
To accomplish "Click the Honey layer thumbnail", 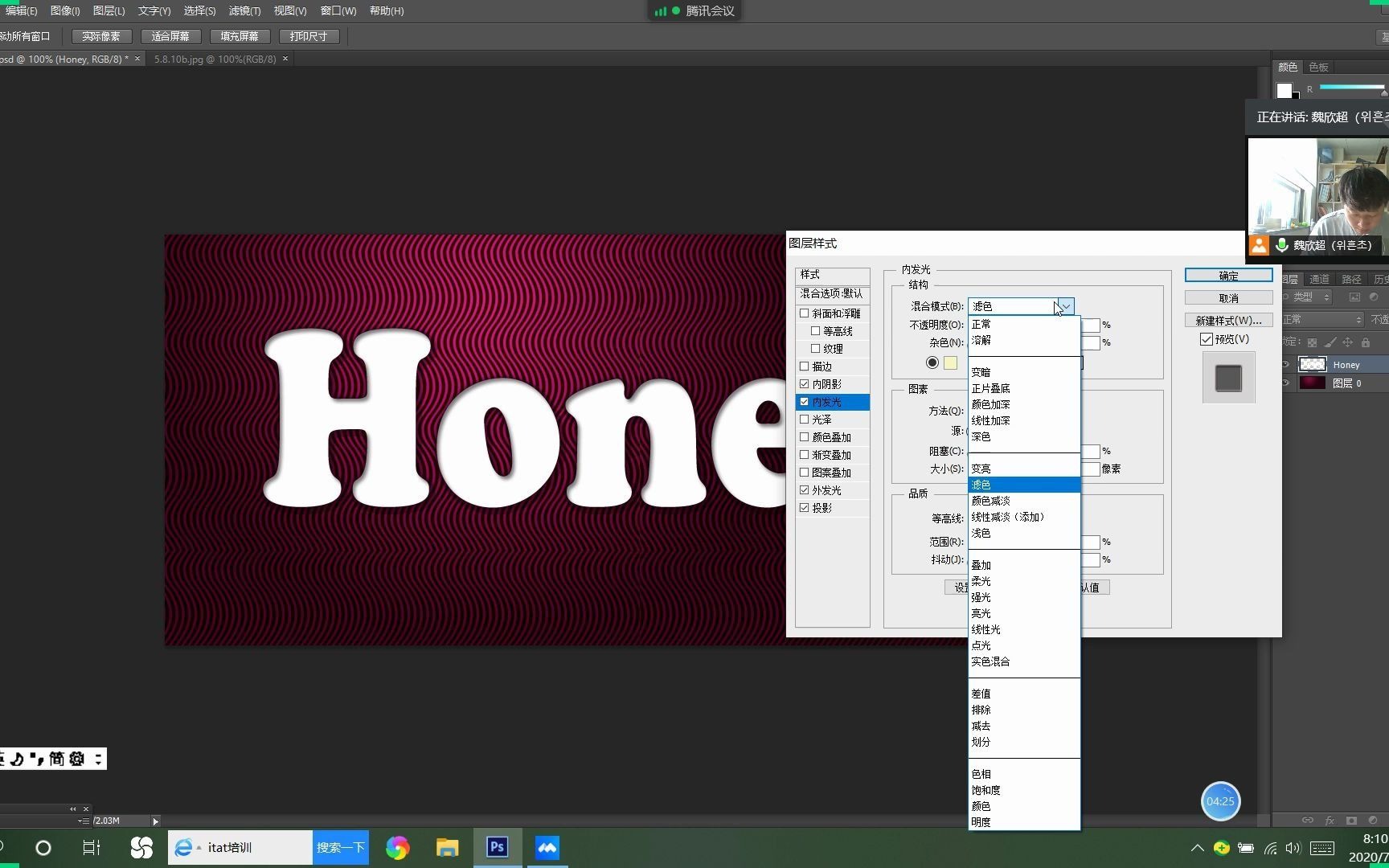I will (1313, 364).
